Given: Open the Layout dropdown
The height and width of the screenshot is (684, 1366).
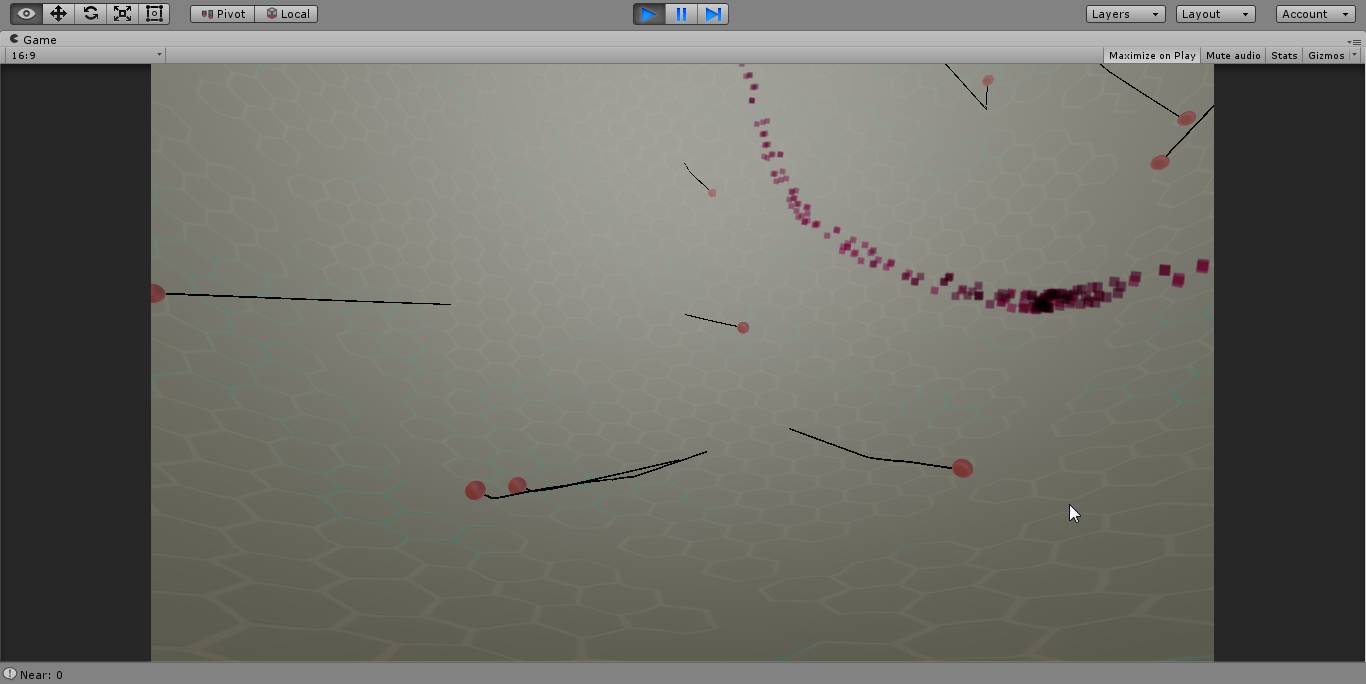Looking at the screenshot, I should pos(1216,14).
